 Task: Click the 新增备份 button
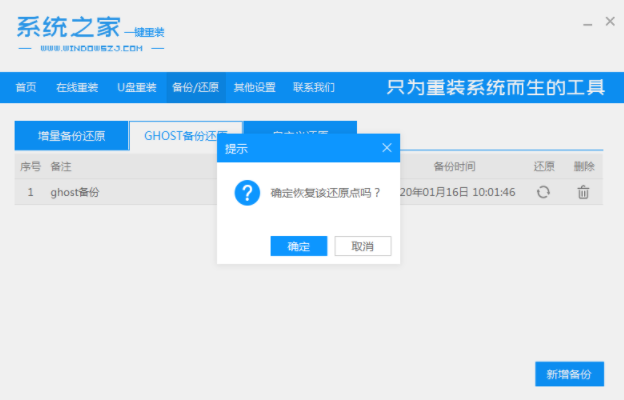click(x=569, y=374)
